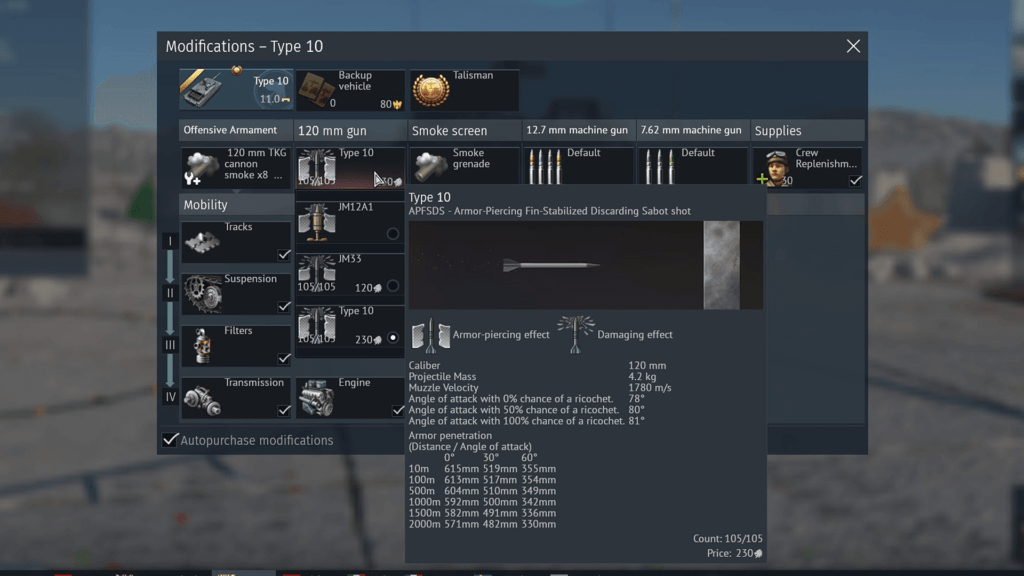
Task: Click the Transmission modification icon
Action: (x=202, y=398)
